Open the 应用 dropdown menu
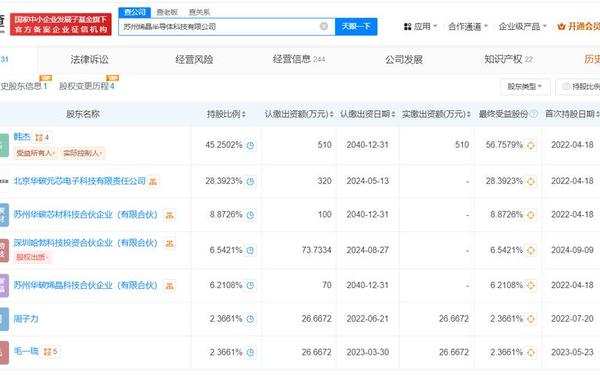The width and height of the screenshot is (600, 375). 421,26
